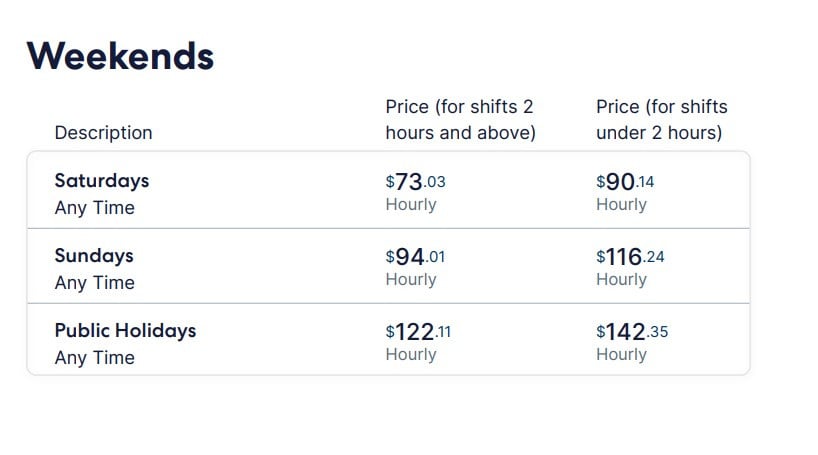Image resolution: width=818 pixels, height=455 pixels.
Task: Click "Any Time" under Sundays
Action: (x=94, y=283)
